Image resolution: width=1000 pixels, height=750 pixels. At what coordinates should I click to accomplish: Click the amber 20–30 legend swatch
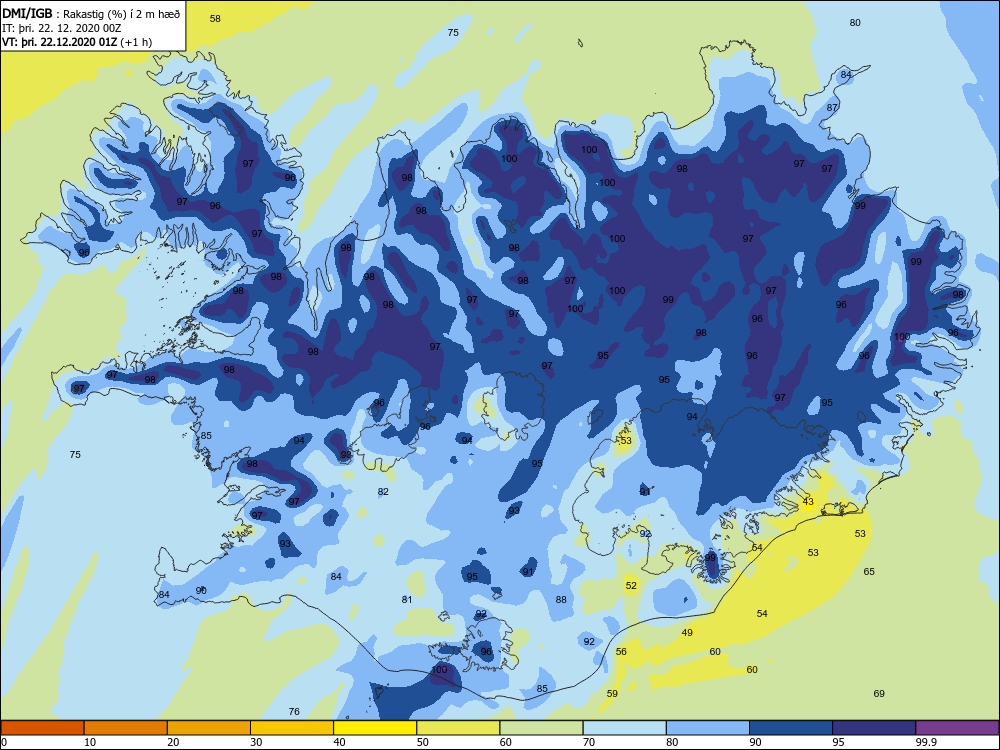tap(209, 728)
